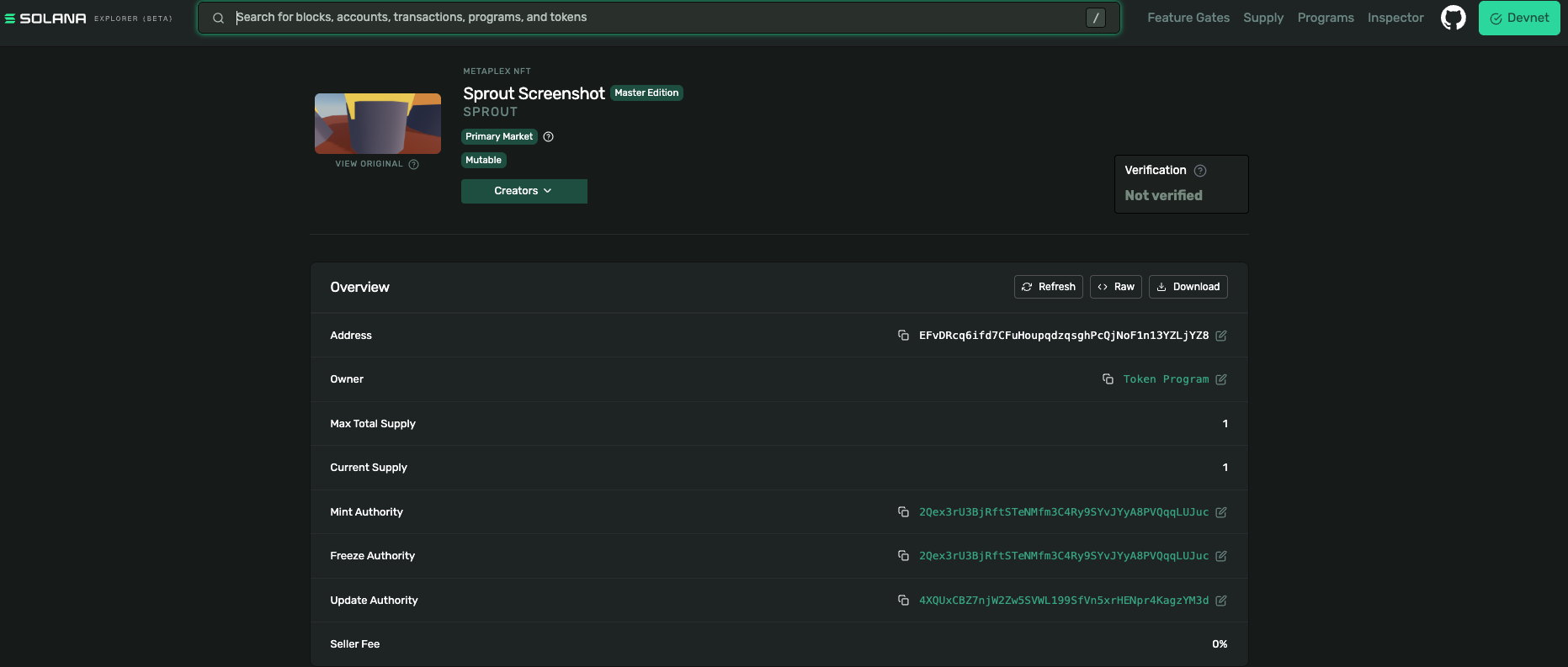The height and width of the screenshot is (667, 1568).
Task: Click the Not verified status text
Action: pos(1163,195)
